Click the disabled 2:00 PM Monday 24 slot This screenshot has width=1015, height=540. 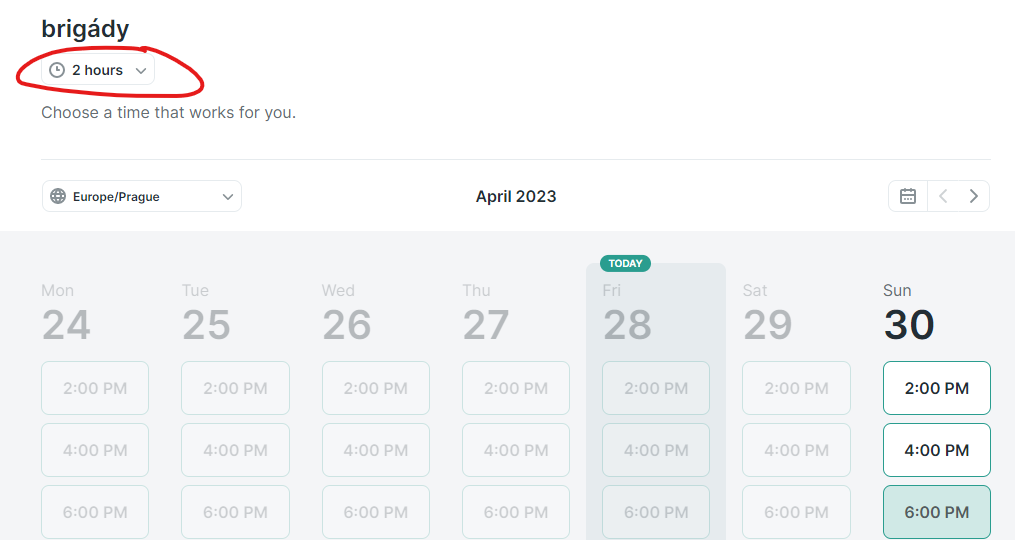click(x=95, y=388)
